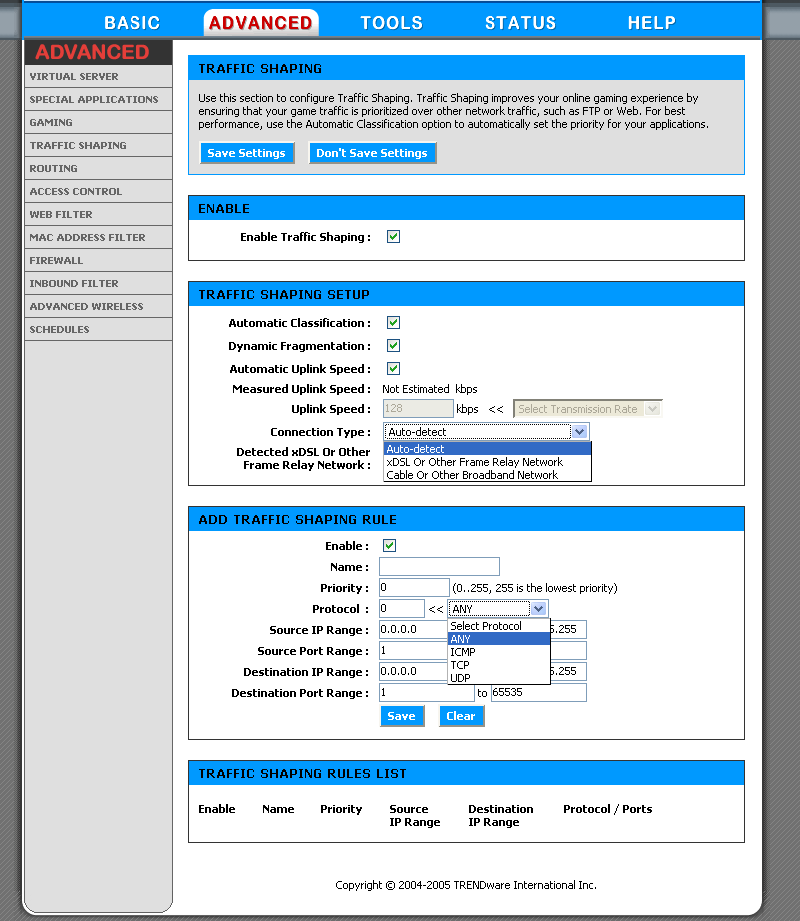Click Destination IP Range start field
The width and height of the screenshot is (800, 921).
[x=414, y=671]
